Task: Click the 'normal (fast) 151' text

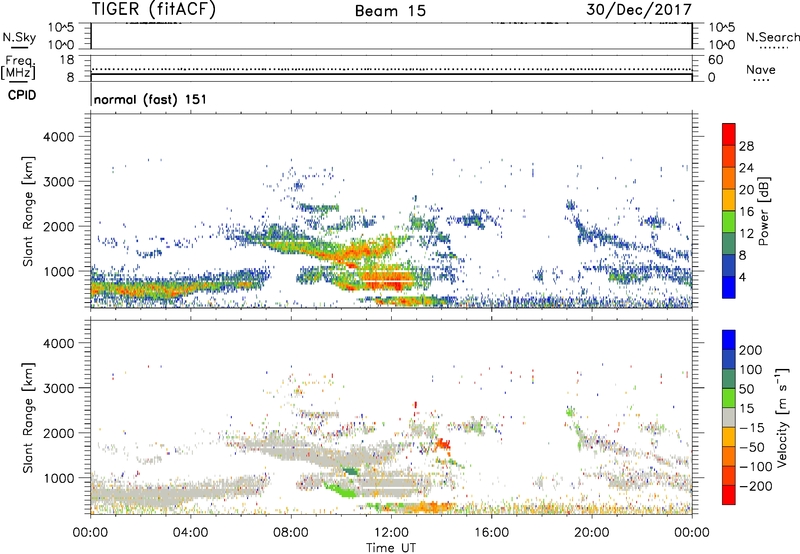Action: (151, 99)
